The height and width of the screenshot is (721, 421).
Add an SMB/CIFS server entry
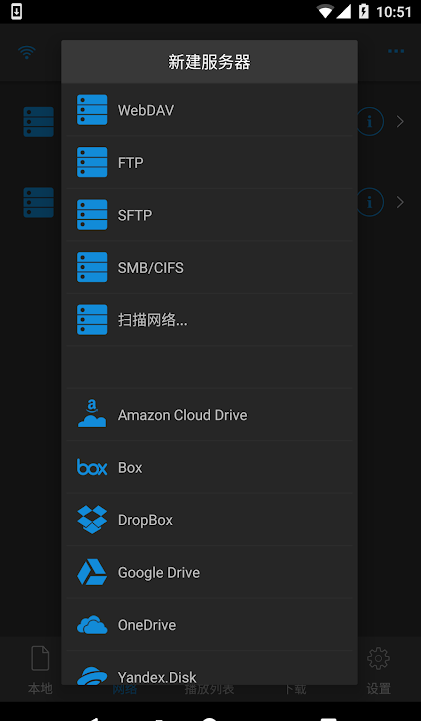[x=210, y=267]
